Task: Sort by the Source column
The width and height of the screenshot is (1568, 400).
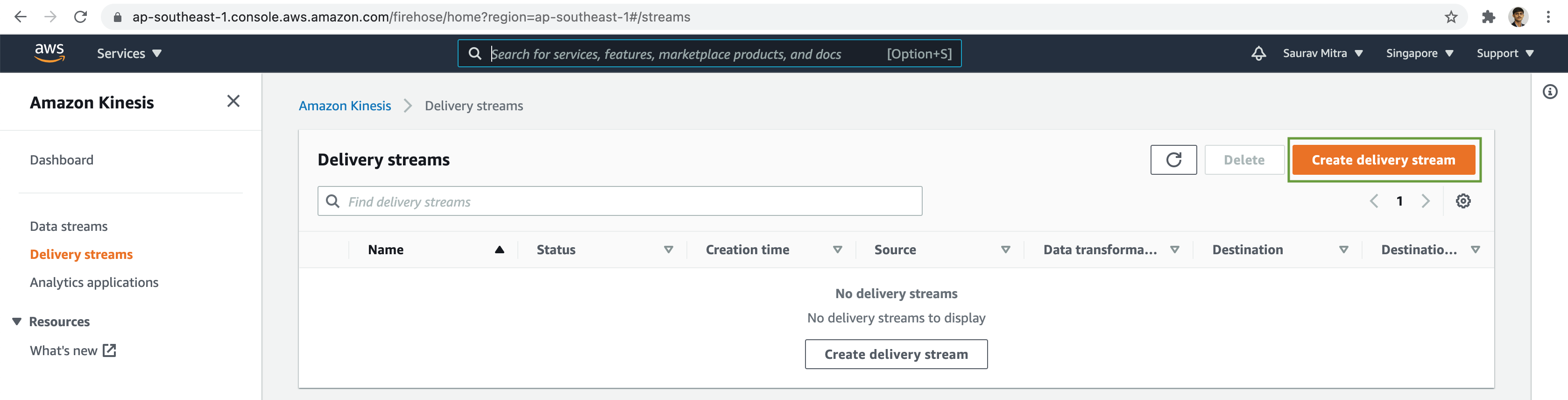Action: point(1006,250)
